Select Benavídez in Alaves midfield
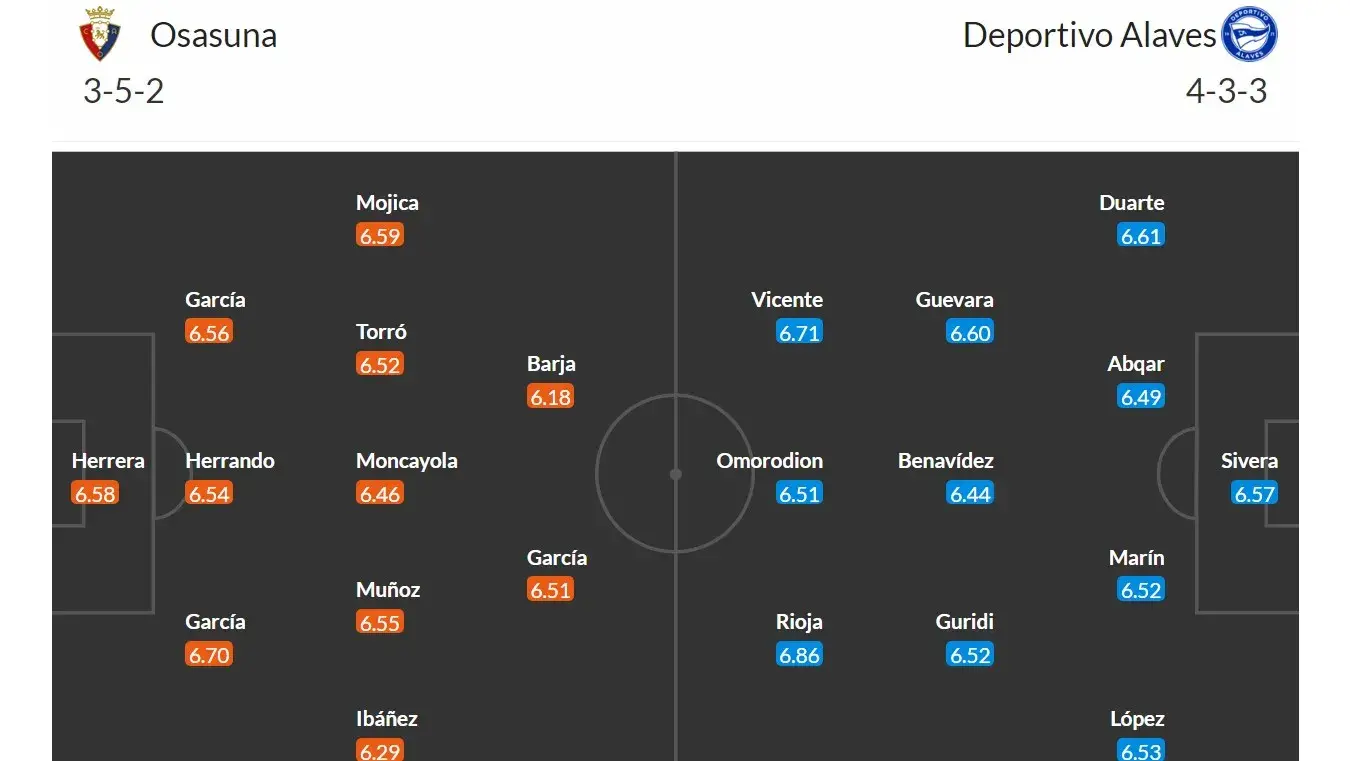The height and width of the screenshot is (761, 1350). click(945, 461)
